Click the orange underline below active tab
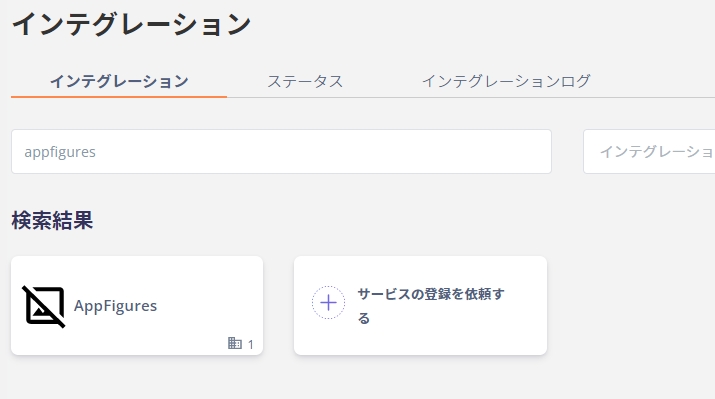The image size is (715, 399). 119,97
